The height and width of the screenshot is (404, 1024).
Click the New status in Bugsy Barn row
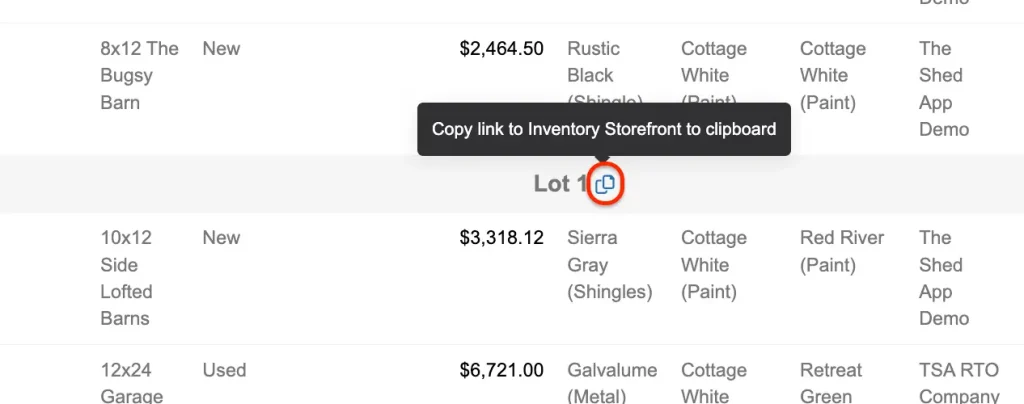(221, 48)
